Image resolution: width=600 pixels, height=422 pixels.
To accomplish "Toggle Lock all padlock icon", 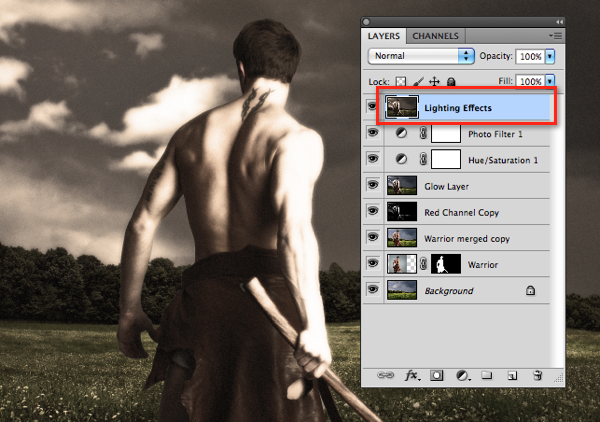I will coord(451,81).
